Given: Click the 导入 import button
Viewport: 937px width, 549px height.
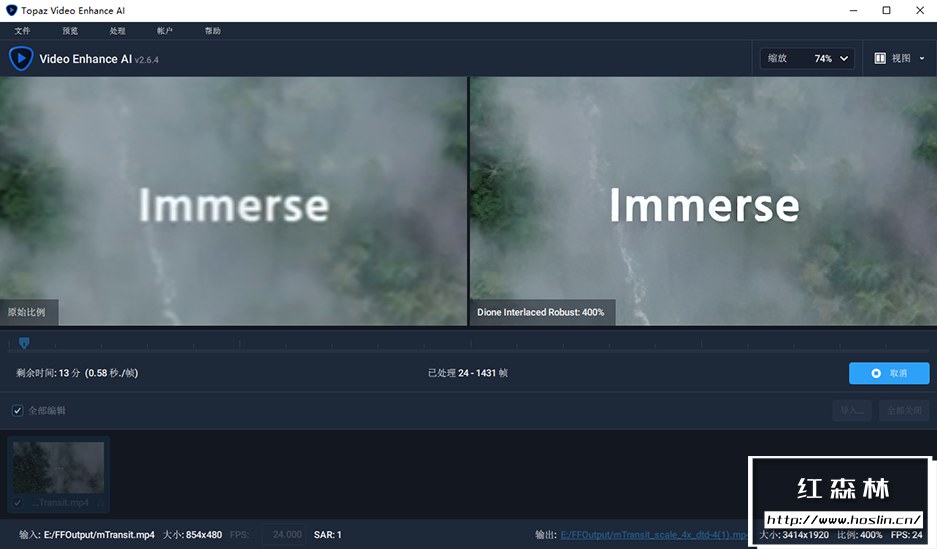Looking at the screenshot, I should (852, 410).
